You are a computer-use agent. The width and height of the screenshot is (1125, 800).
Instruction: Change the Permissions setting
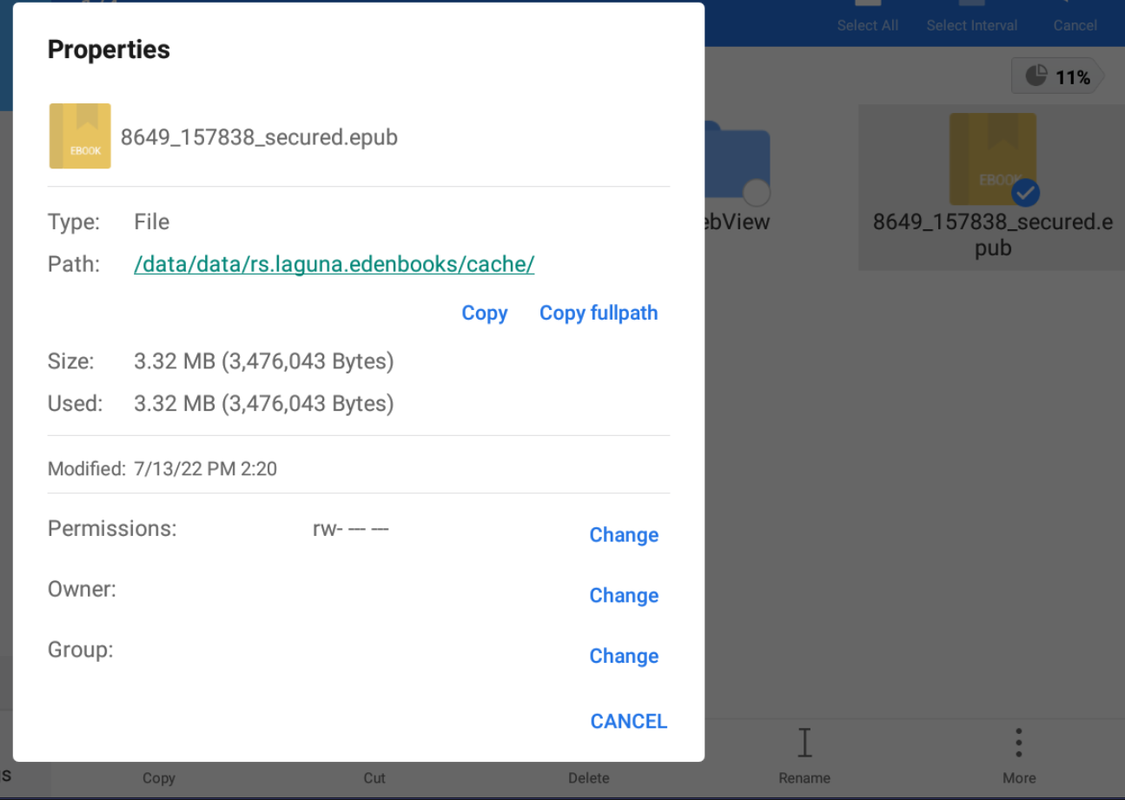[x=623, y=535]
